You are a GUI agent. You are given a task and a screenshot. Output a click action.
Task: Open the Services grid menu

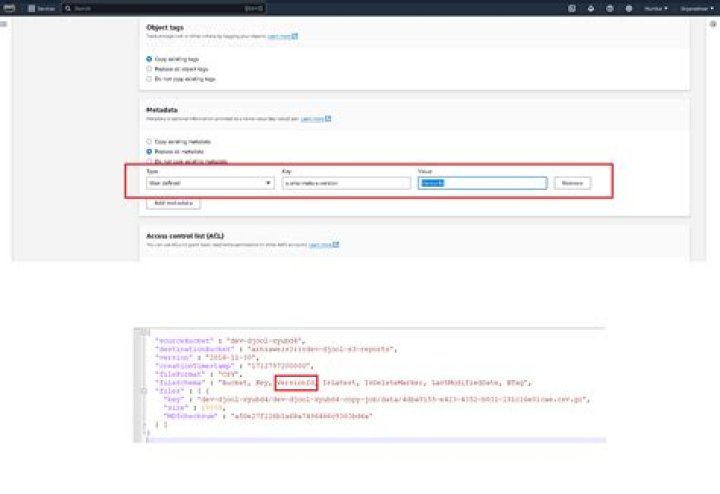coord(43,8)
